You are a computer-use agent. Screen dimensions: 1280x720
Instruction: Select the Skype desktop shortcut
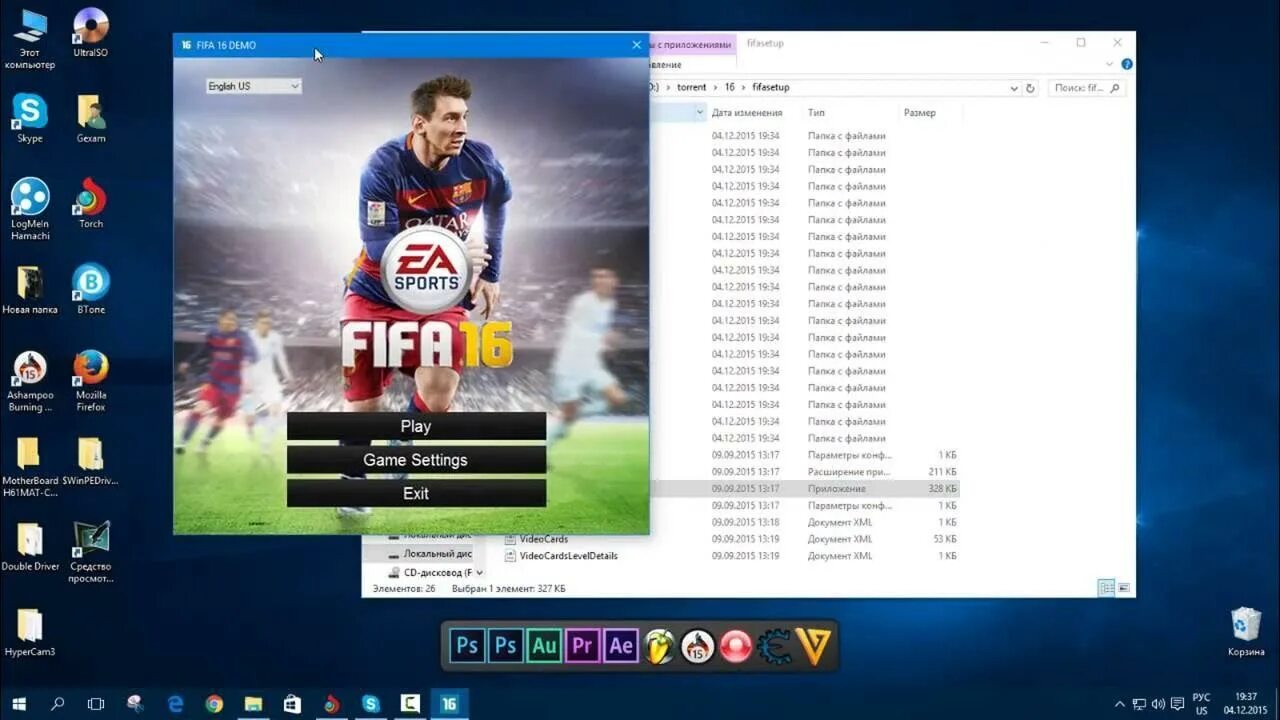tap(30, 118)
